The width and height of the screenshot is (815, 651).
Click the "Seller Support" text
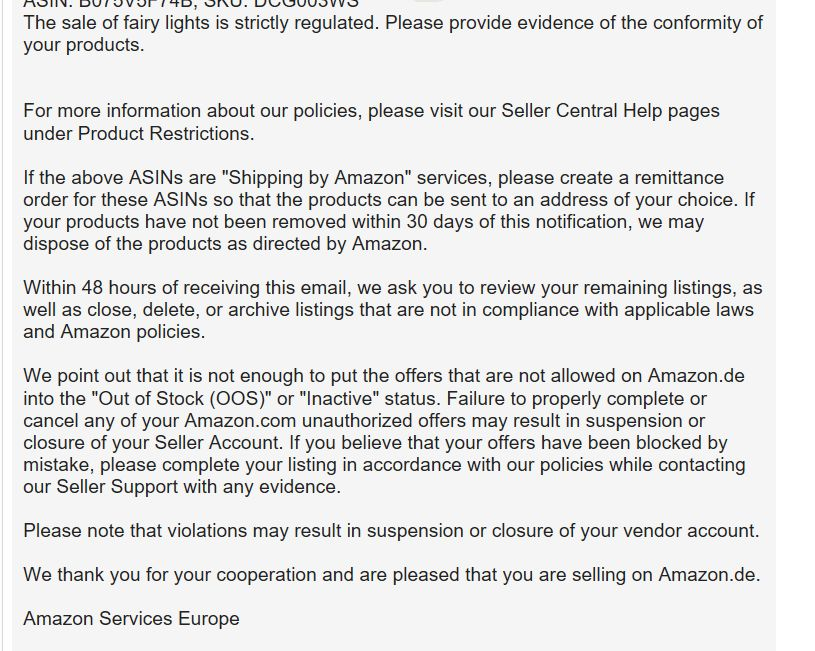click(117, 487)
